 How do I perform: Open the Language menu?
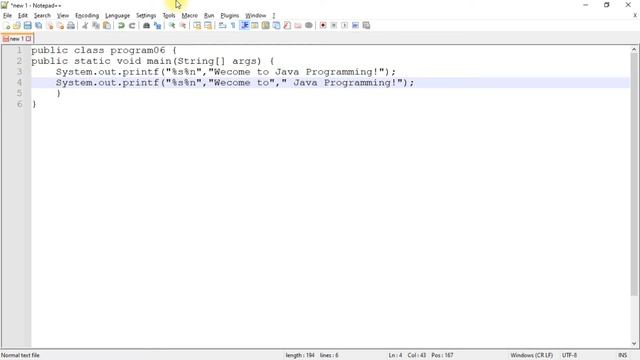(x=117, y=16)
